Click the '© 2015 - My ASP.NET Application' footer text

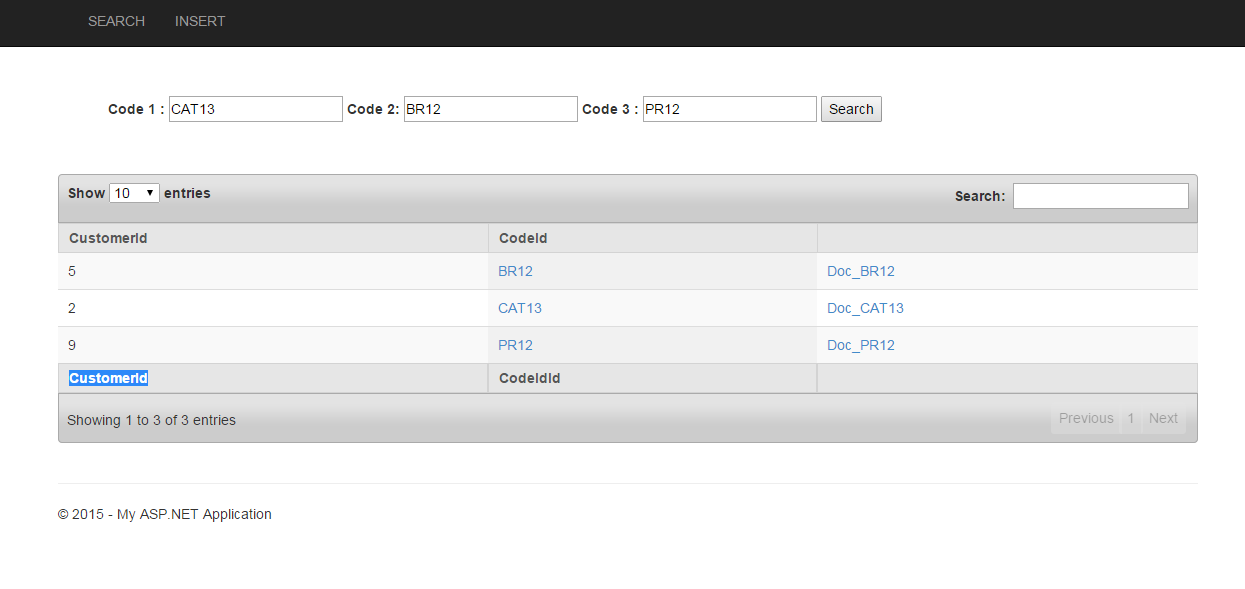[165, 514]
